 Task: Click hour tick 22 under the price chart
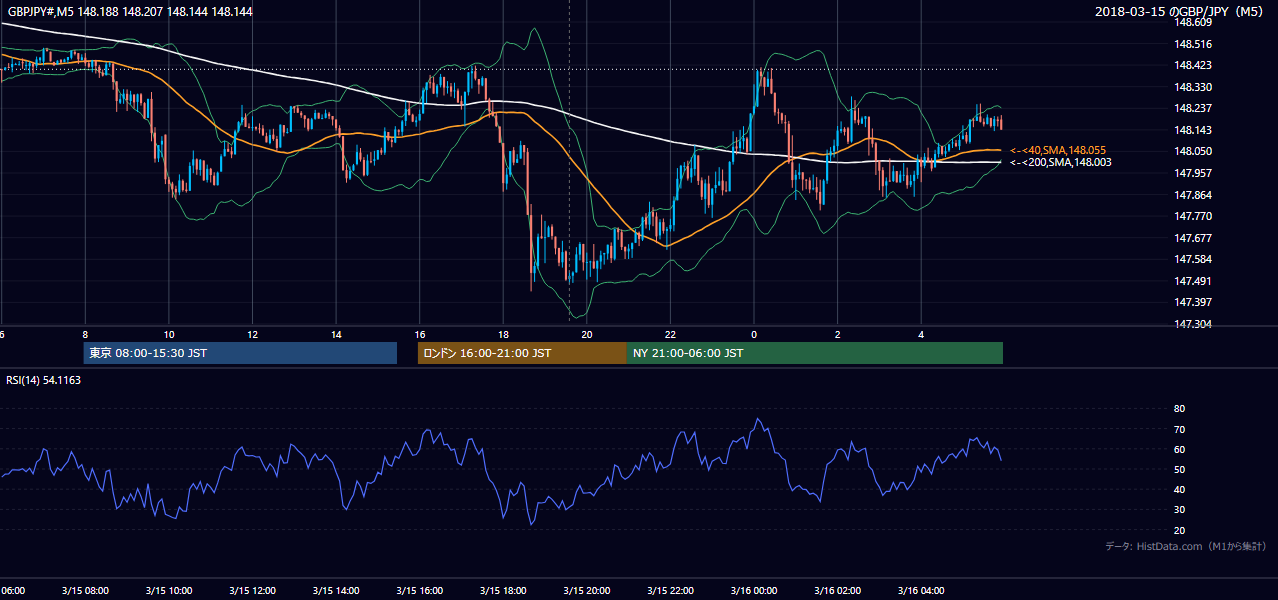pos(670,335)
